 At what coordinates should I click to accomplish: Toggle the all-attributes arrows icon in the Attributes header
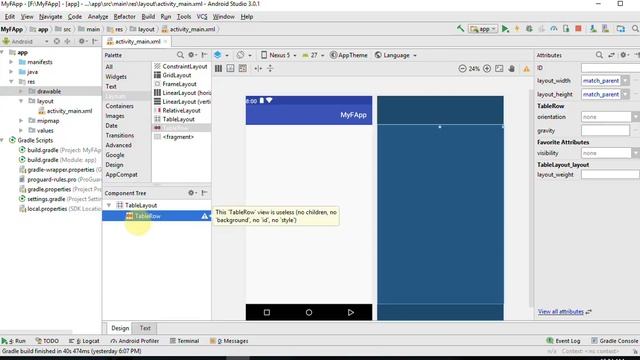[611, 55]
